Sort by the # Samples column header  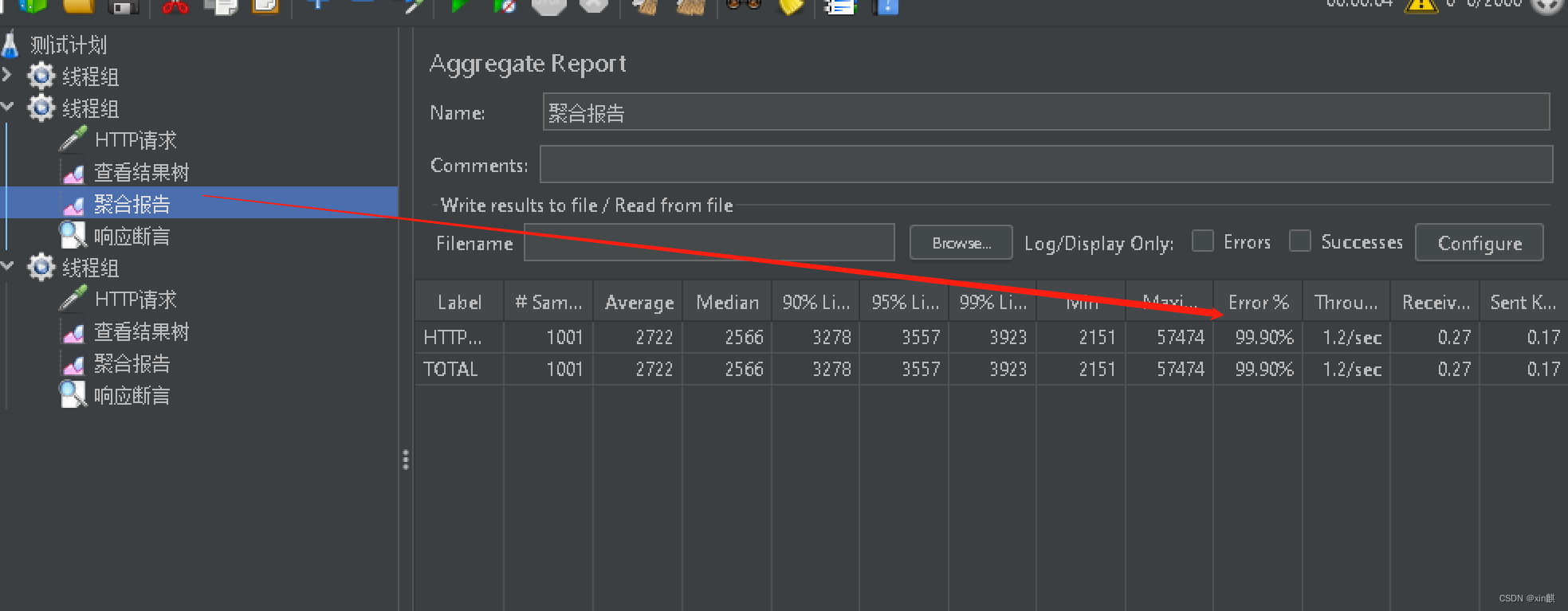click(x=548, y=303)
